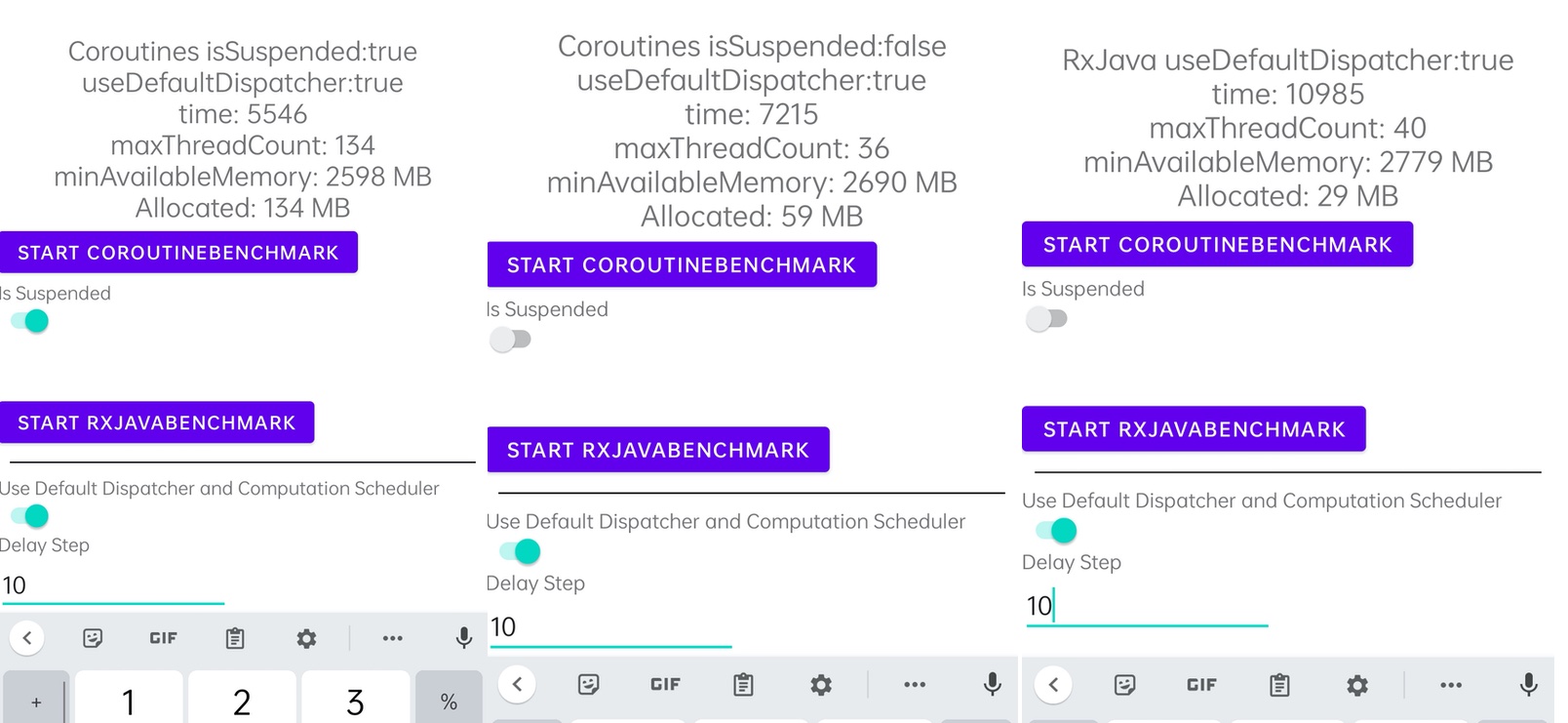Open the clipboard icon on the left keyboard
Image resolution: width=1568 pixels, height=723 pixels.
[x=233, y=638]
